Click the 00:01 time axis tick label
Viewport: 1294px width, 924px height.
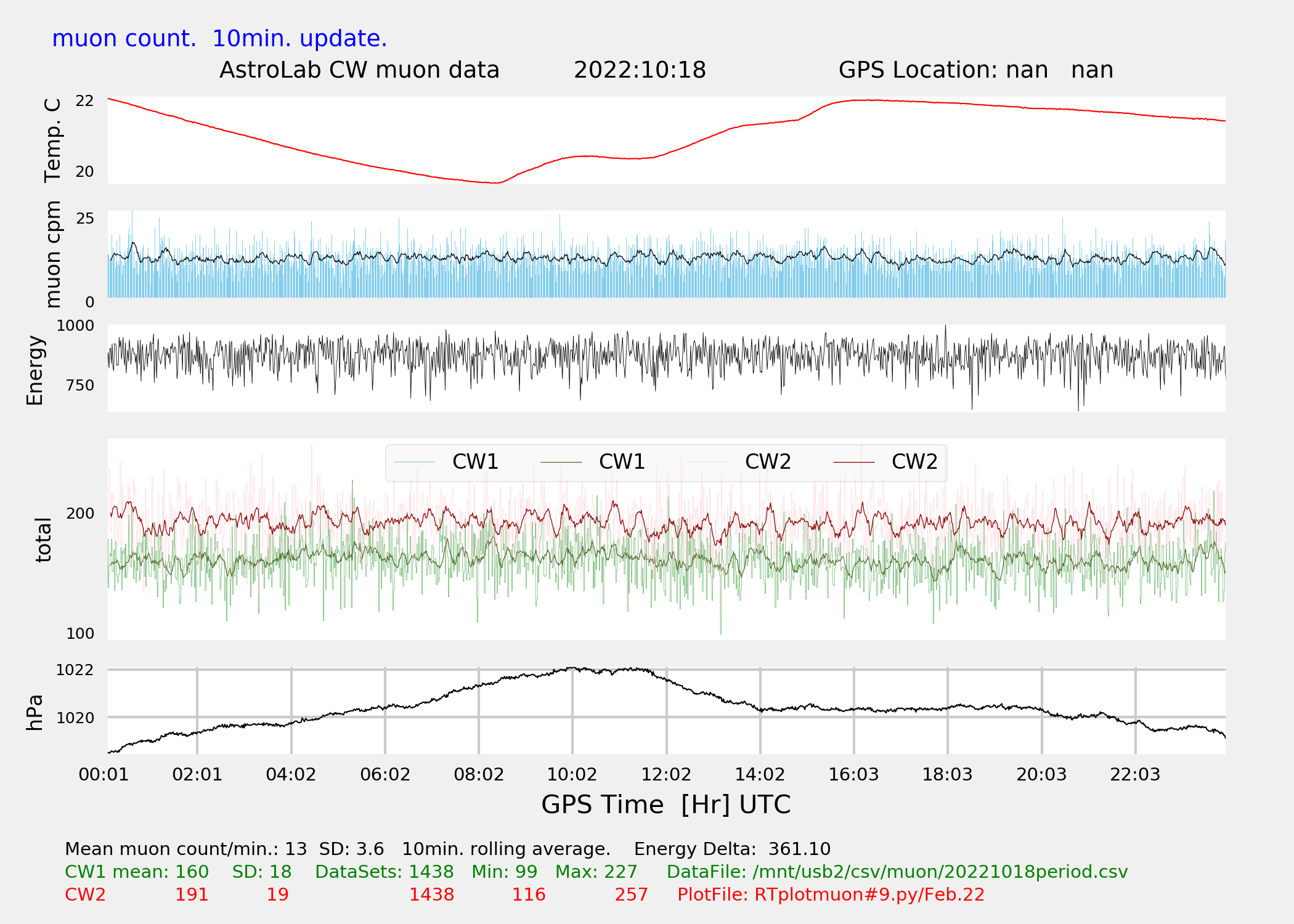pyautogui.click(x=104, y=774)
